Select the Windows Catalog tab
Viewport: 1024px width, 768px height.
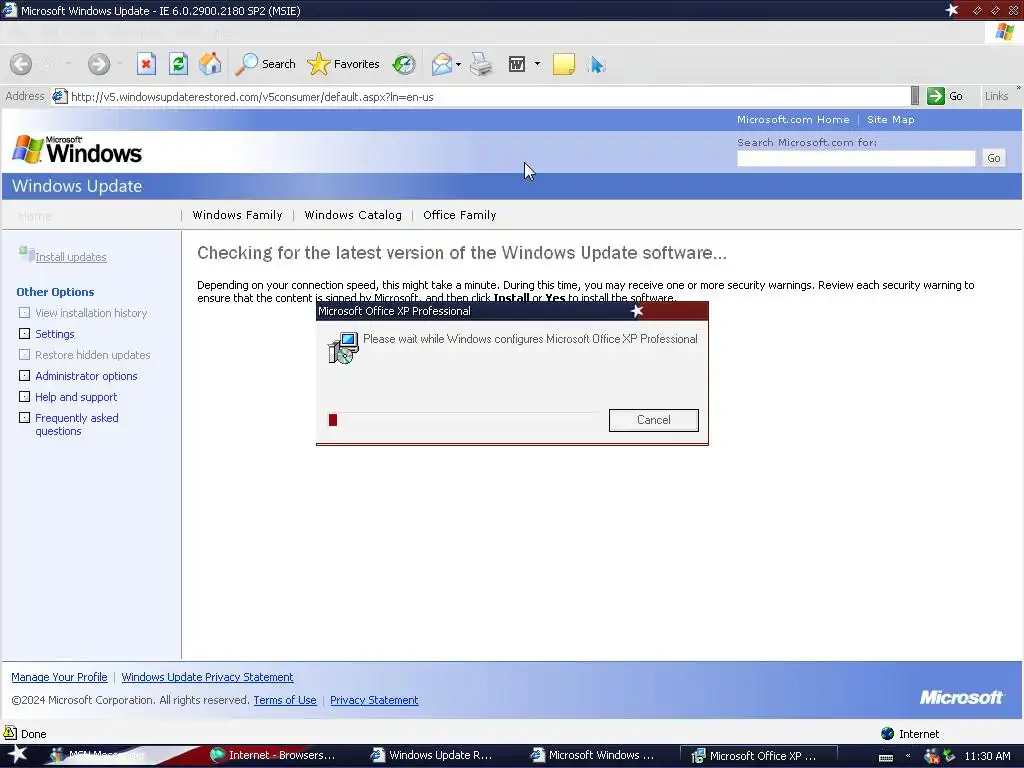click(353, 215)
